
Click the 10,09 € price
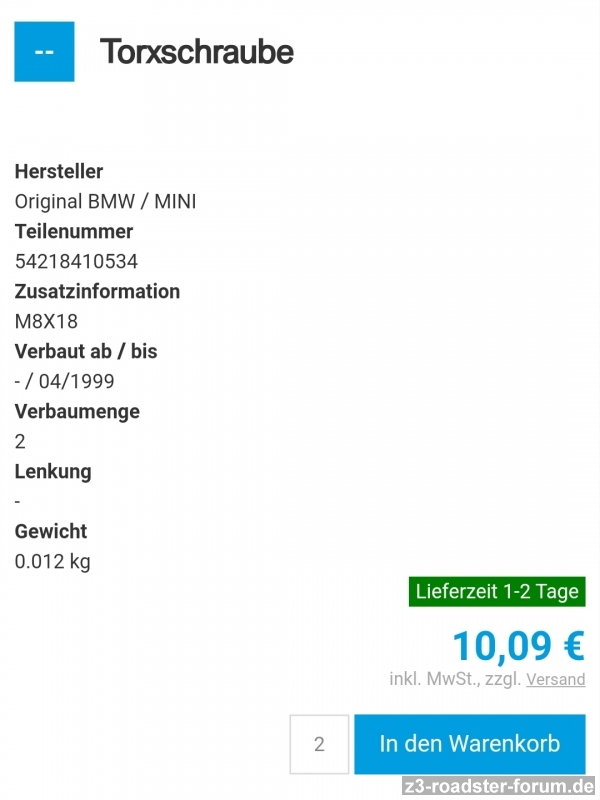[x=518, y=645]
